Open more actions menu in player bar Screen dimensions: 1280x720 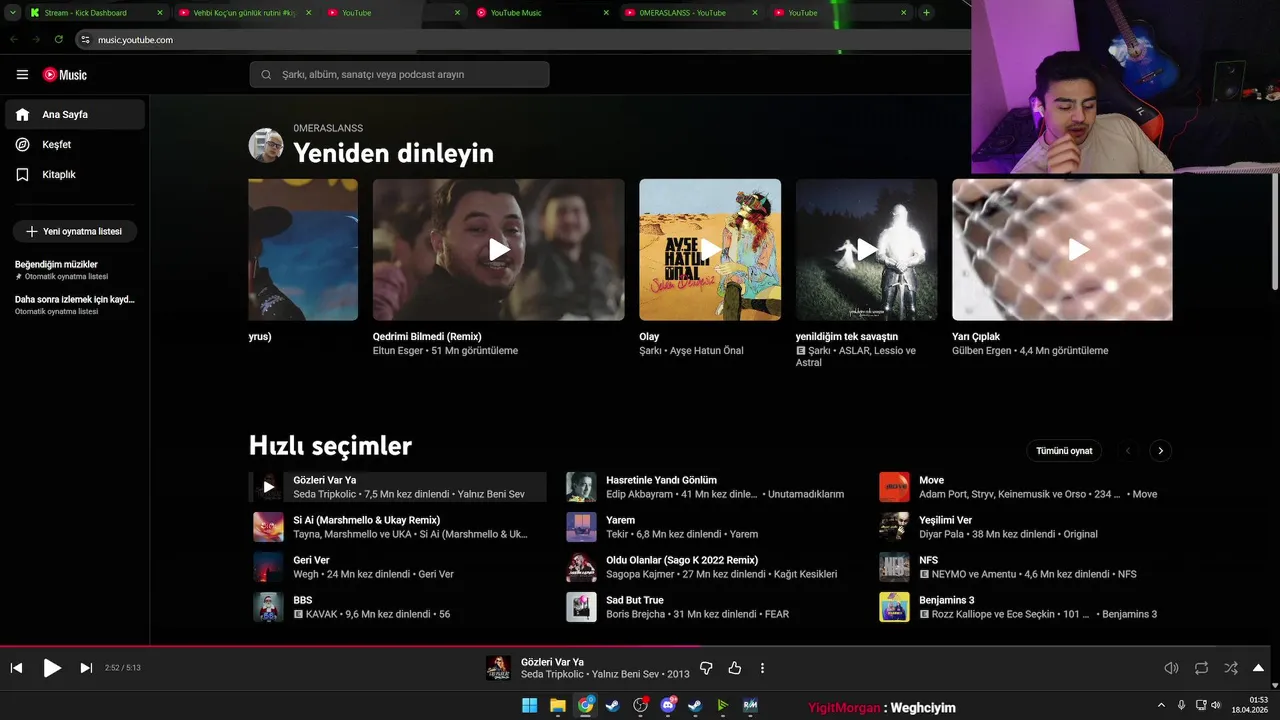coord(762,668)
